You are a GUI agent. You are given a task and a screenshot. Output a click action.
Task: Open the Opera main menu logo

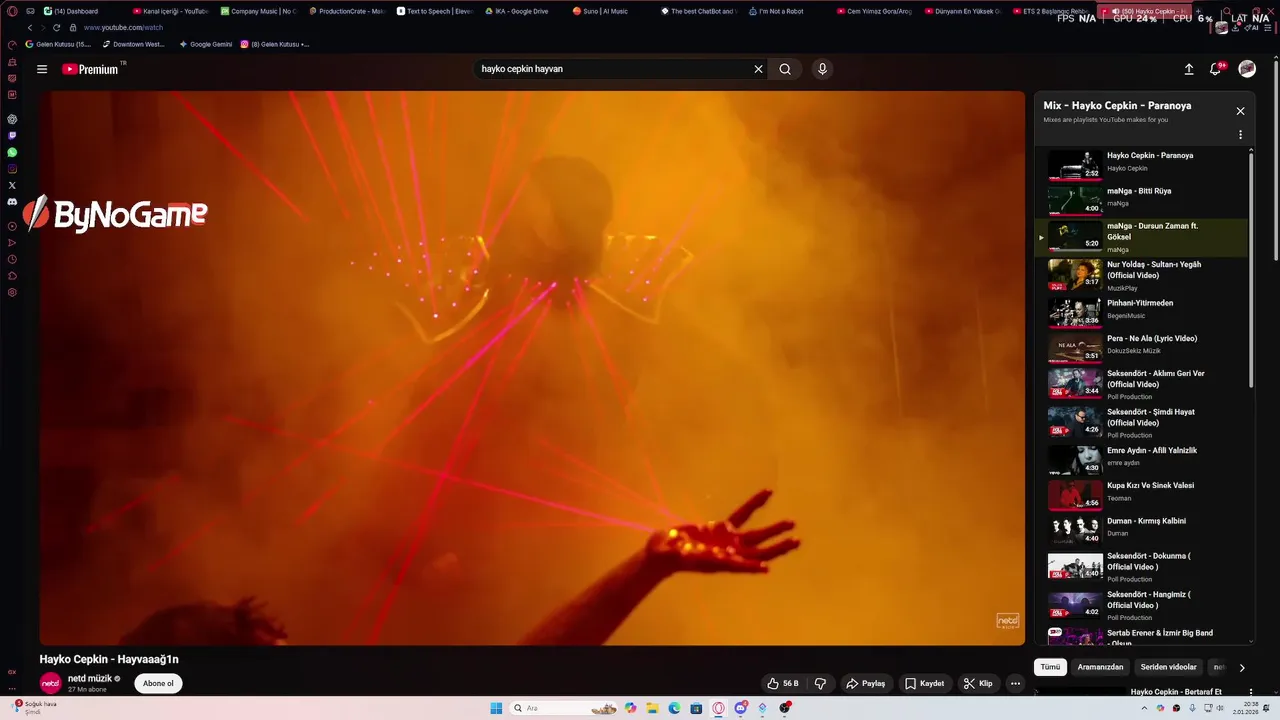tap(12, 11)
